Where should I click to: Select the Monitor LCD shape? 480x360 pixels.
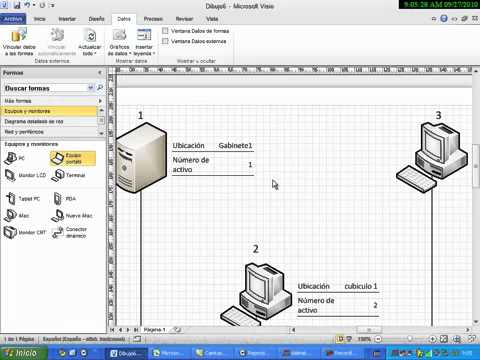(25, 175)
